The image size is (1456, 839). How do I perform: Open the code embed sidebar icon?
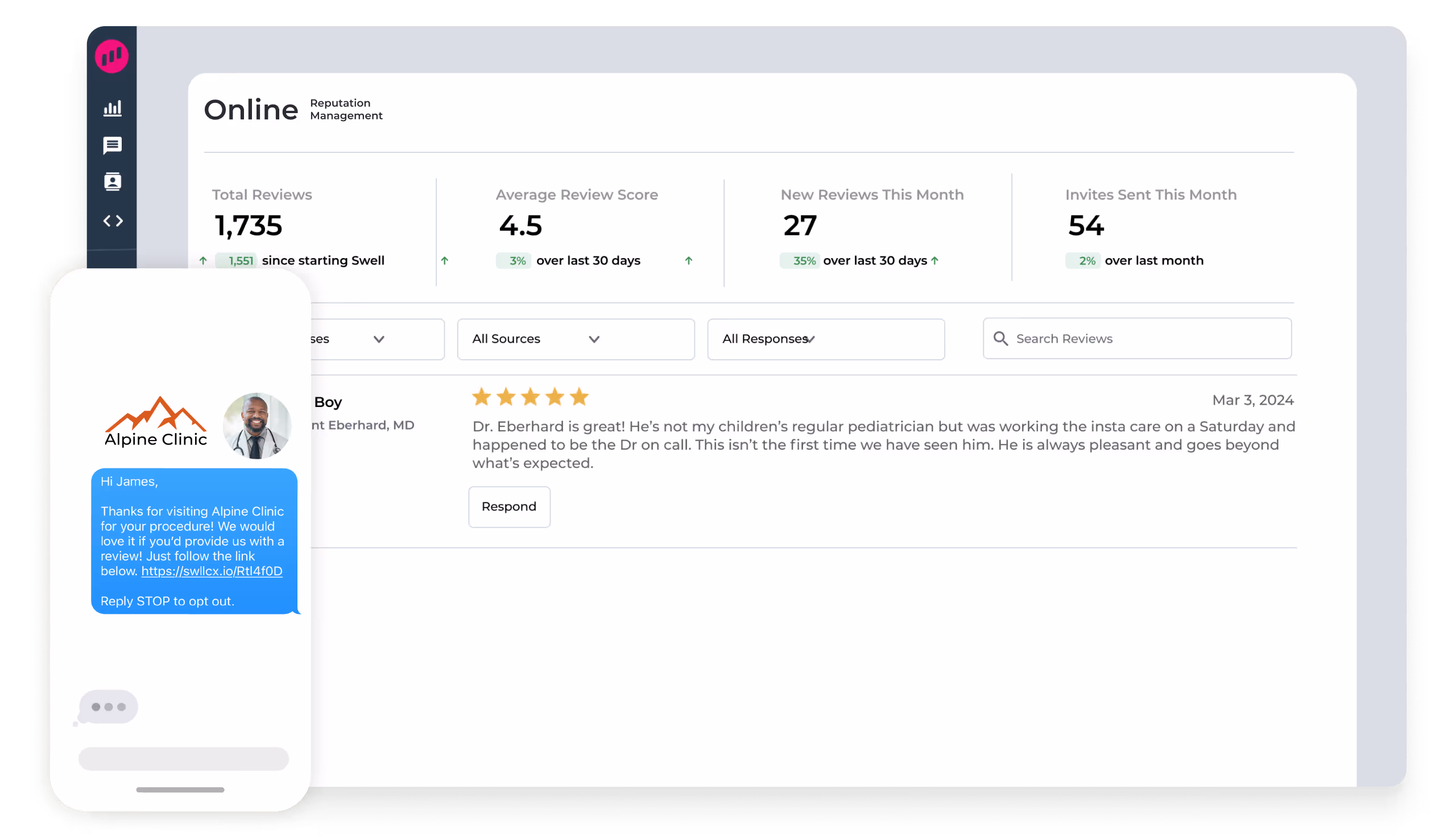pyautogui.click(x=113, y=221)
